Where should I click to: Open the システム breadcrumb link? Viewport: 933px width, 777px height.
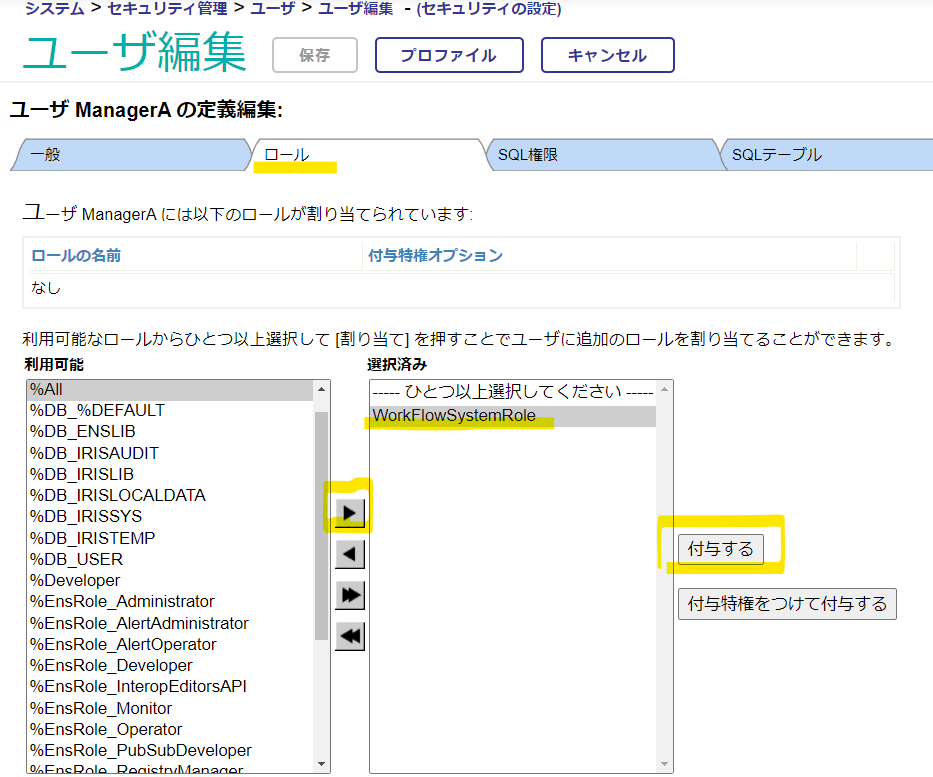click(54, 9)
